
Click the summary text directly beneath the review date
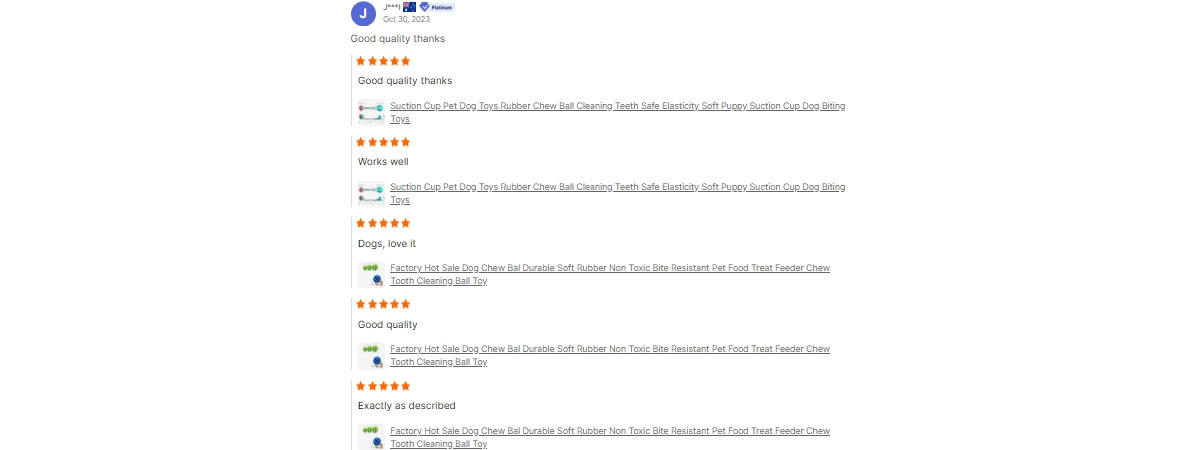[x=398, y=39]
